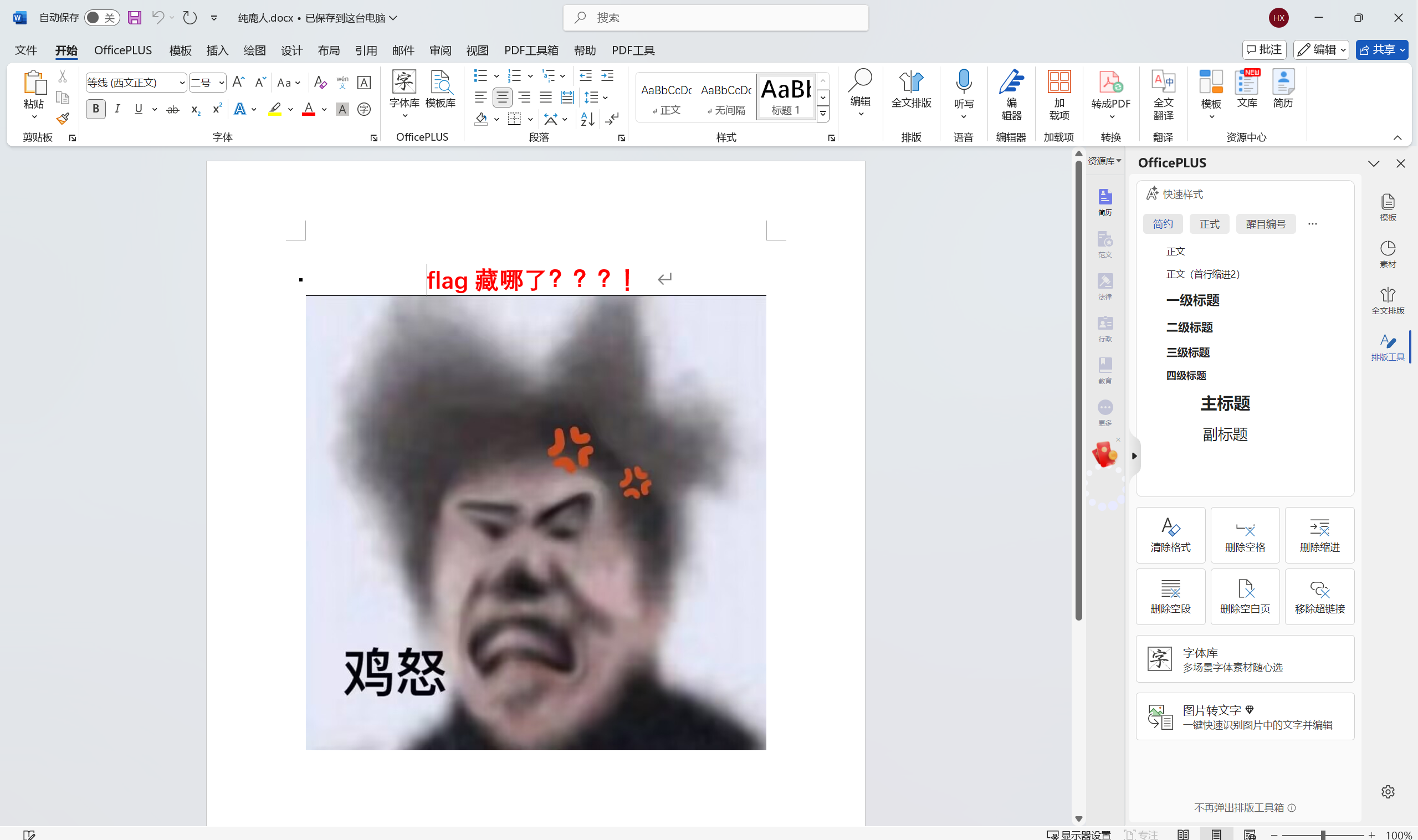
Task: Click the Clear Formatting icon
Action: pos(320,83)
